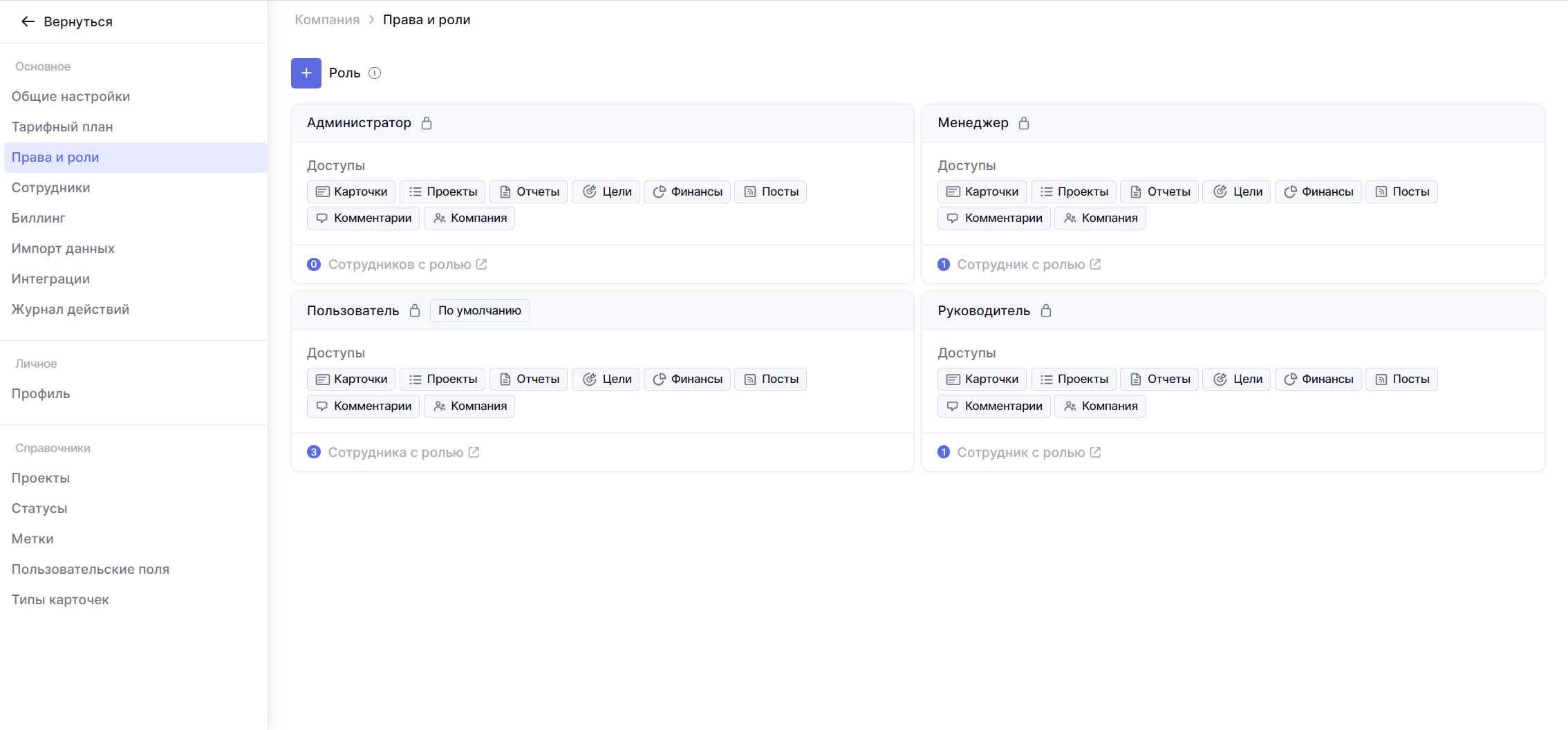This screenshot has width=1568, height=730.
Task: Click Финансы access tag in Администратор card
Action: [687, 191]
